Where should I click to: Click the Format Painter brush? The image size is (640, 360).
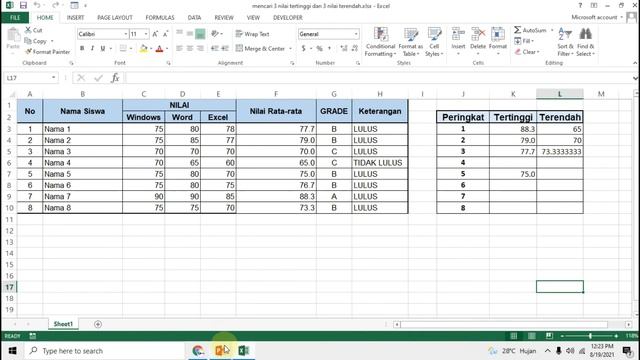coord(28,52)
